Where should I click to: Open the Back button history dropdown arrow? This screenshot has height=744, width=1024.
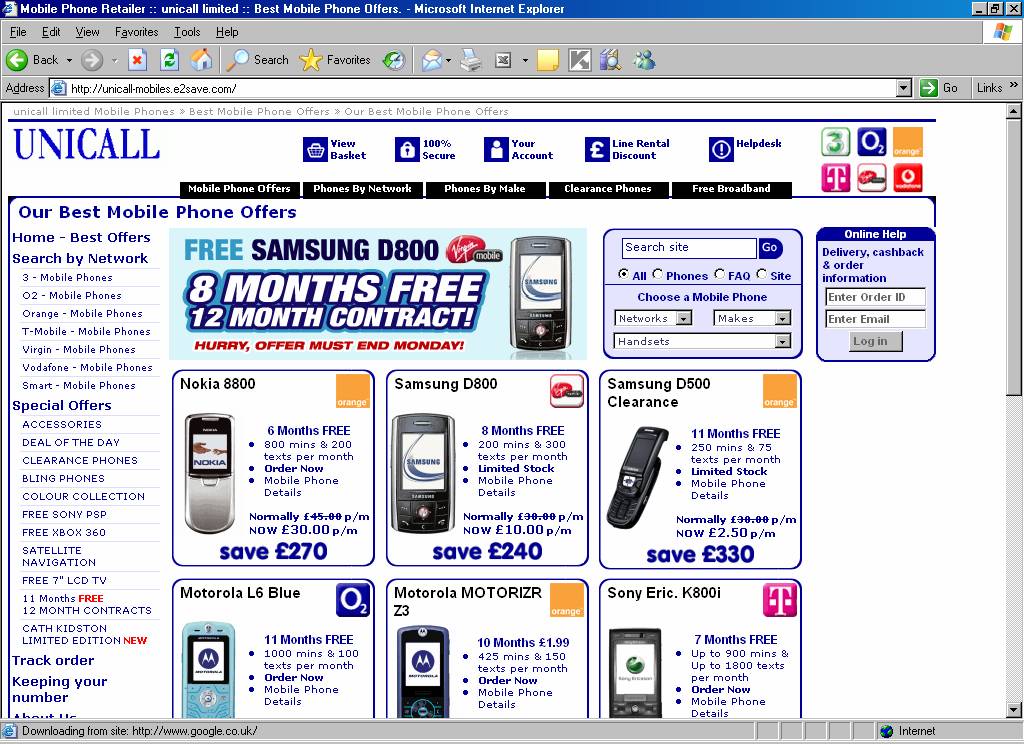point(69,60)
